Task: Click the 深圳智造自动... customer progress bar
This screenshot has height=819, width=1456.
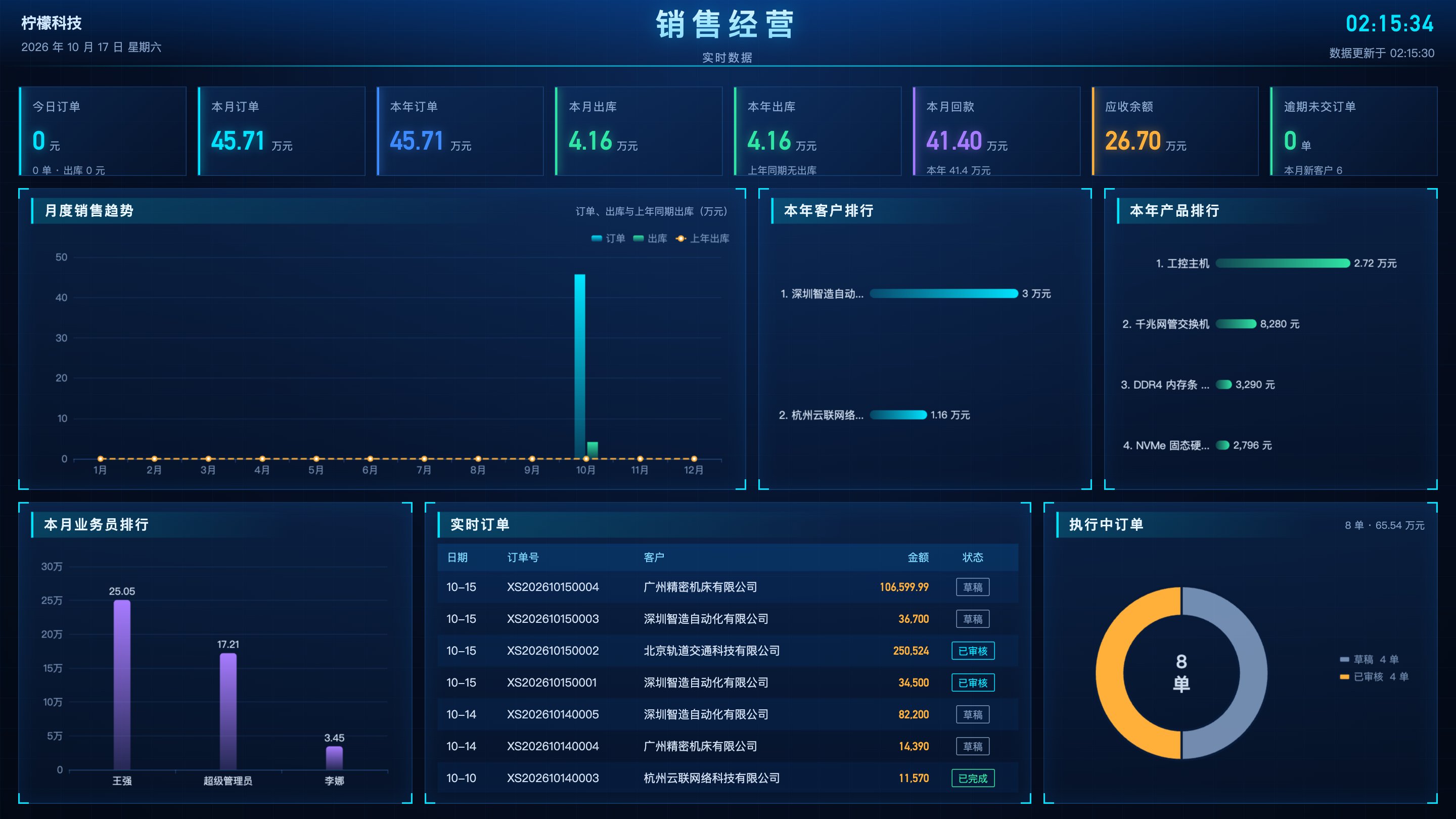Action: click(x=944, y=293)
